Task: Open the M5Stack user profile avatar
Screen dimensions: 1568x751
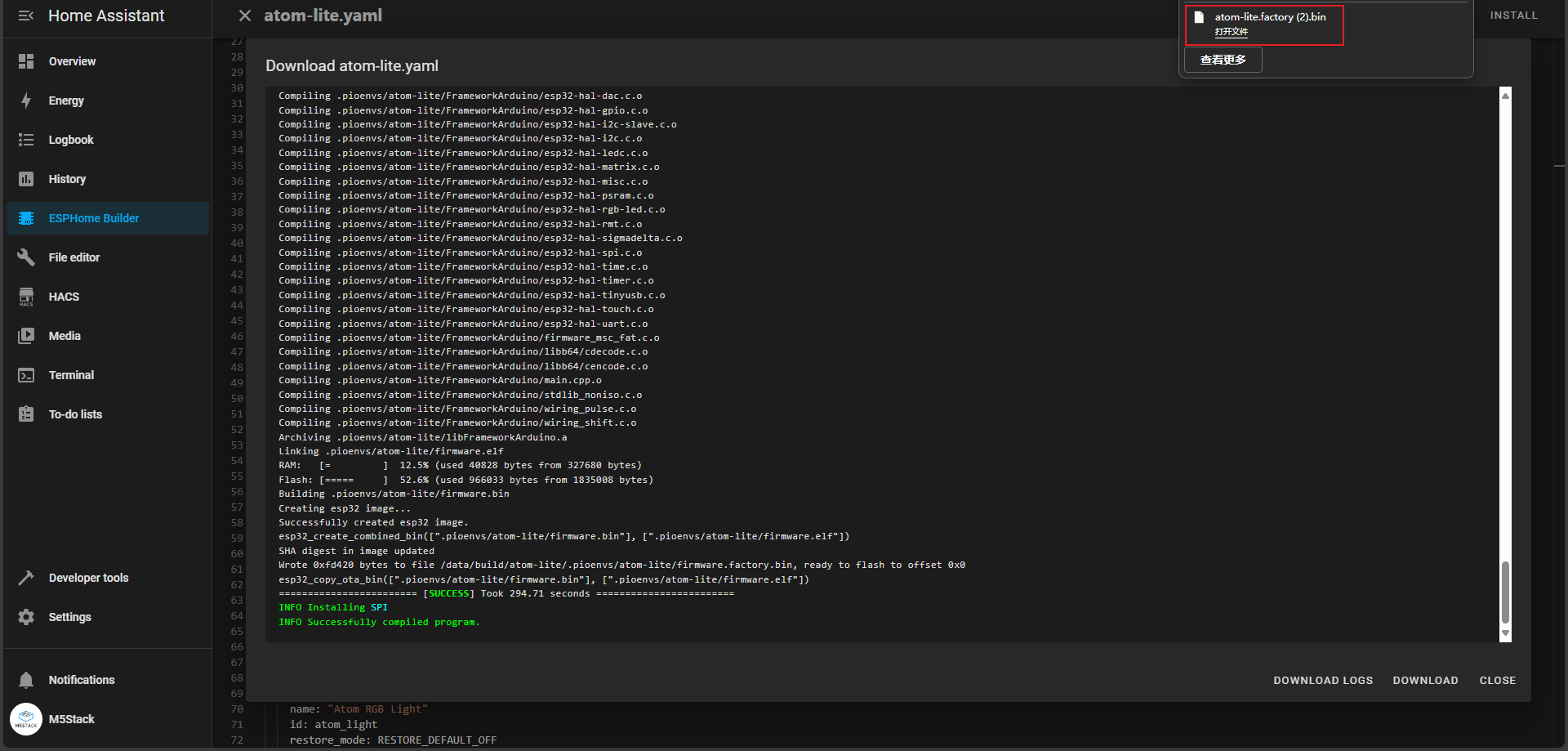Action: (26, 719)
